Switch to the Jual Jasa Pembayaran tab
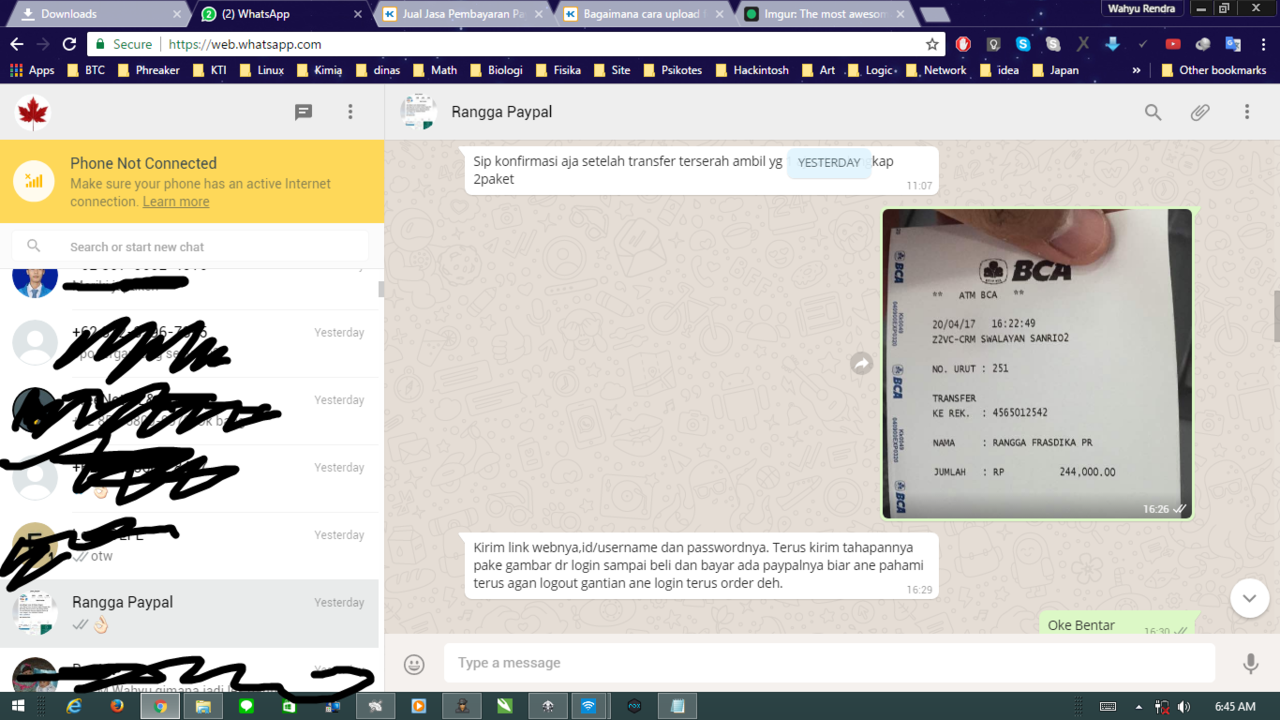Screen dimensions: 1280x720 click(x=462, y=14)
